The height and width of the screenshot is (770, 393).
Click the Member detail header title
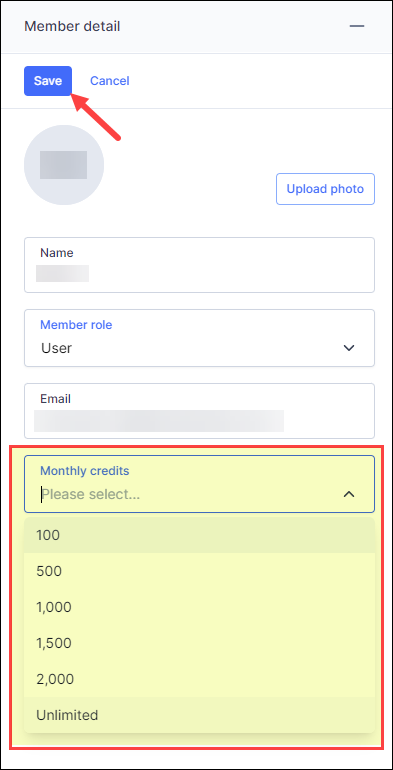pyautogui.click(x=72, y=26)
